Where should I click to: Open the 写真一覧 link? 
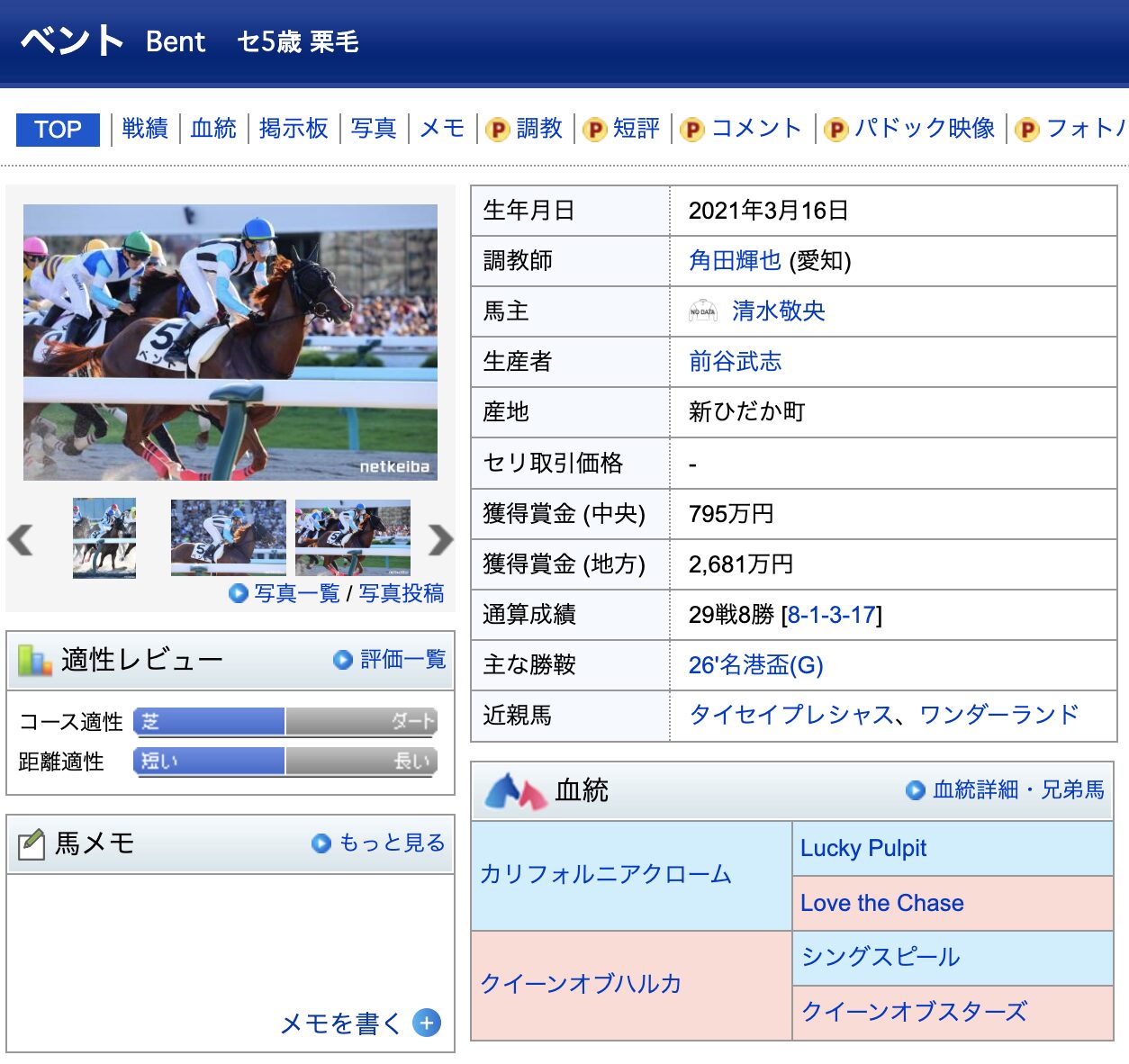[x=297, y=593]
